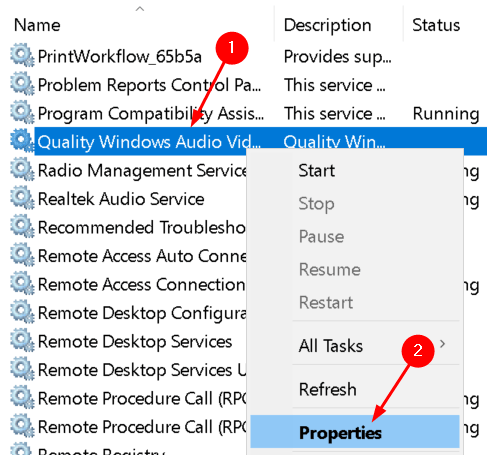This screenshot has width=487, height=455.
Task: Click gear icon for Radio Management Service
Action: [x=22, y=170]
